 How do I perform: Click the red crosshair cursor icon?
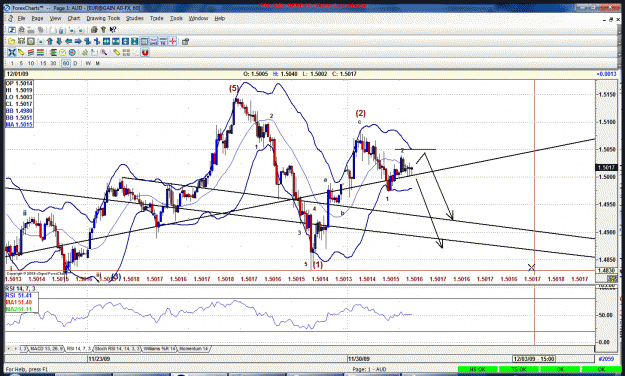tap(173, 41)
